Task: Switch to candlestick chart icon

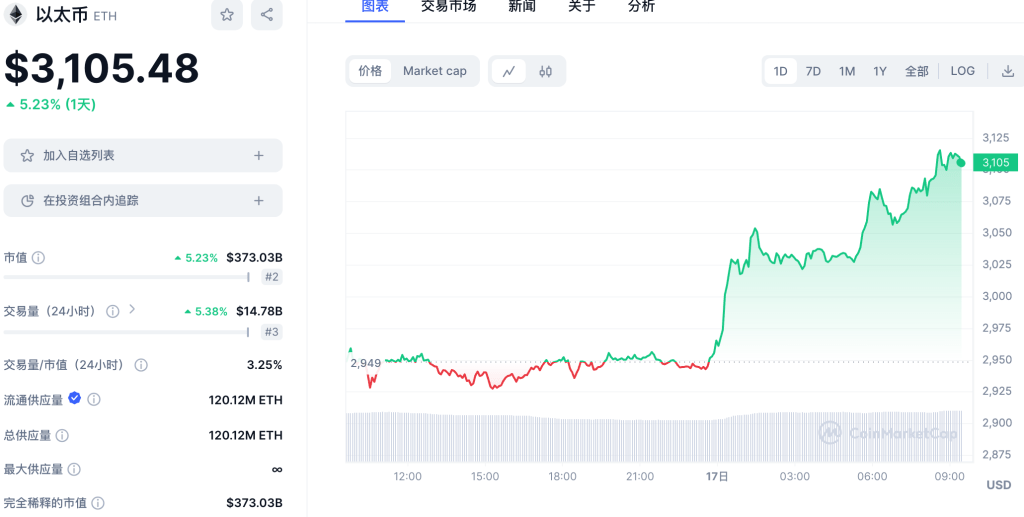Action: click(x=545, y=71)
